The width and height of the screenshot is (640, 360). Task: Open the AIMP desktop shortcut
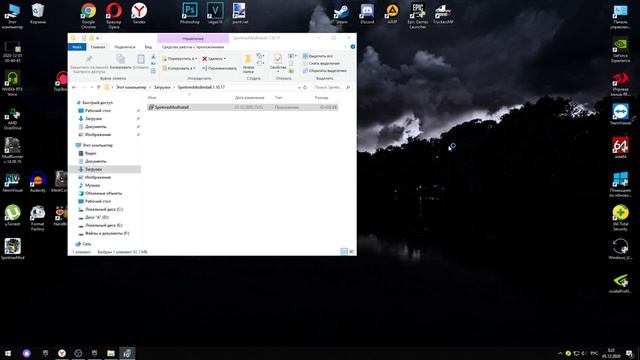click(392, 13)
